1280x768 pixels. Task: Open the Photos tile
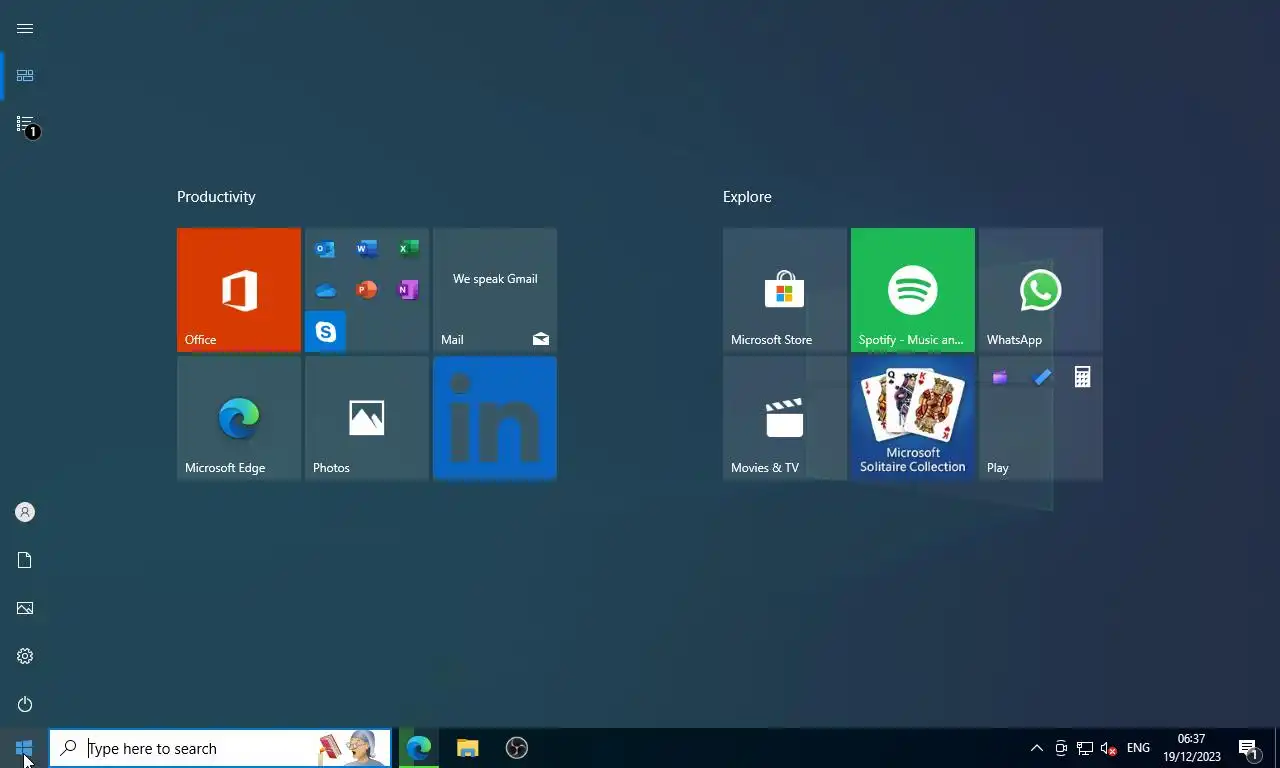click(x=367, y=418)
